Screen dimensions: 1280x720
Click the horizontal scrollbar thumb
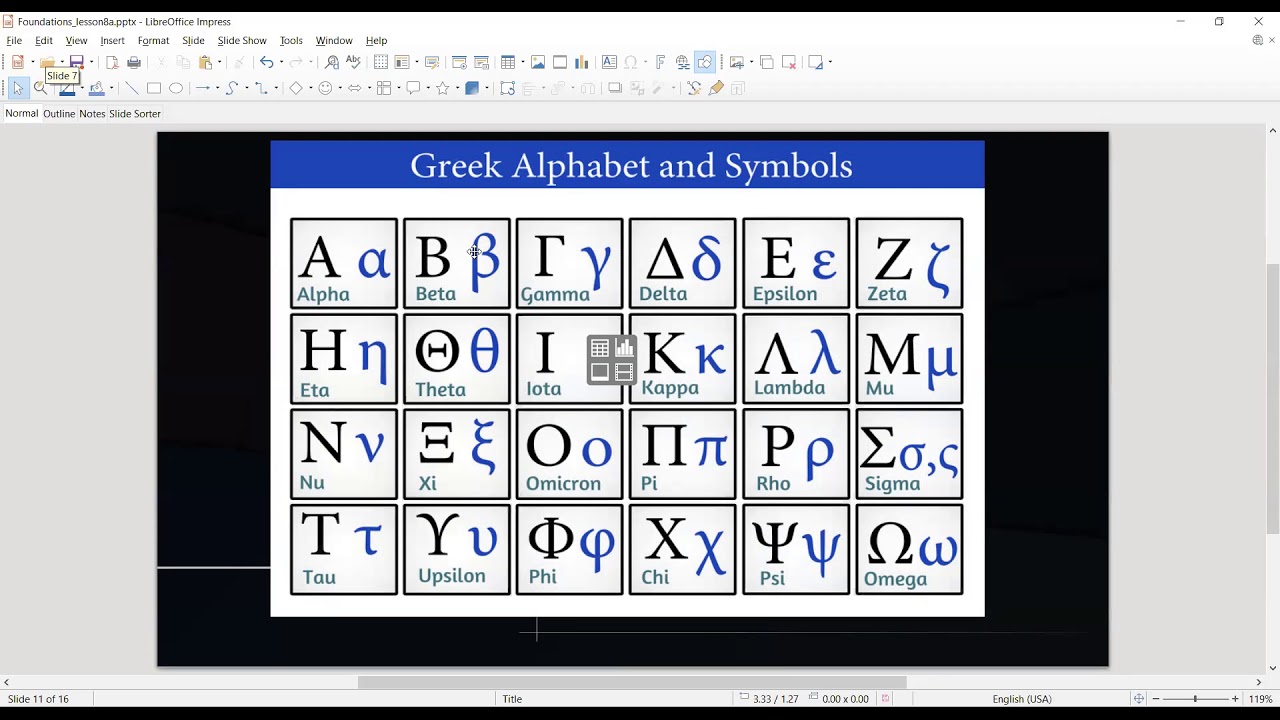coord(632,682)
